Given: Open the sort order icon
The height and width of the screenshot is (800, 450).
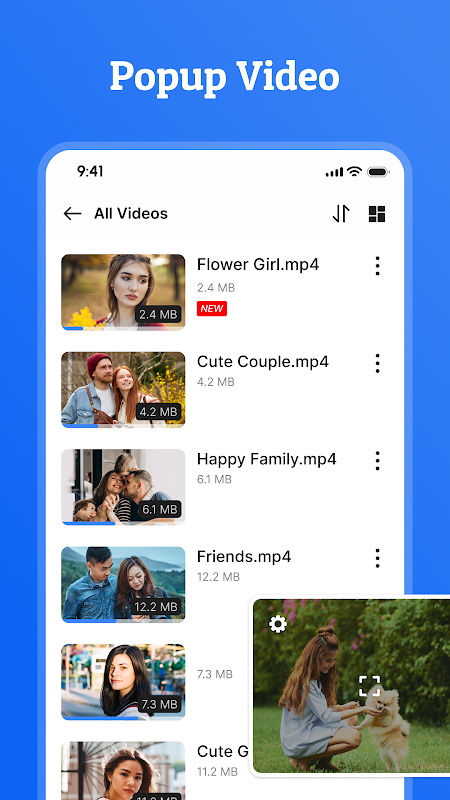Looking at the screenshot, I should 341,214.
